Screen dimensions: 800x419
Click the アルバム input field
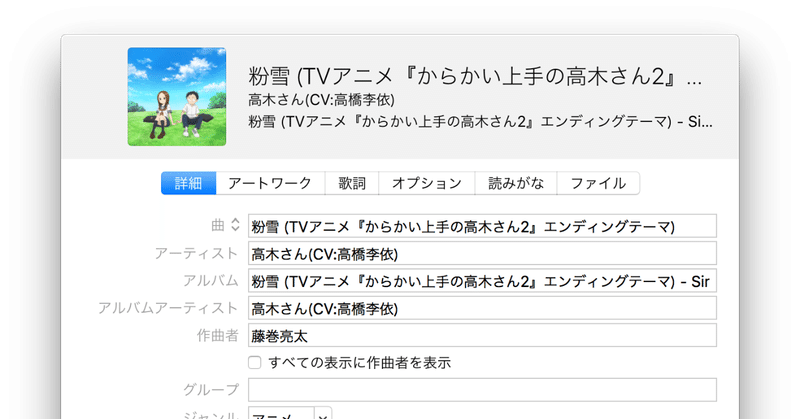coord(482,281)
